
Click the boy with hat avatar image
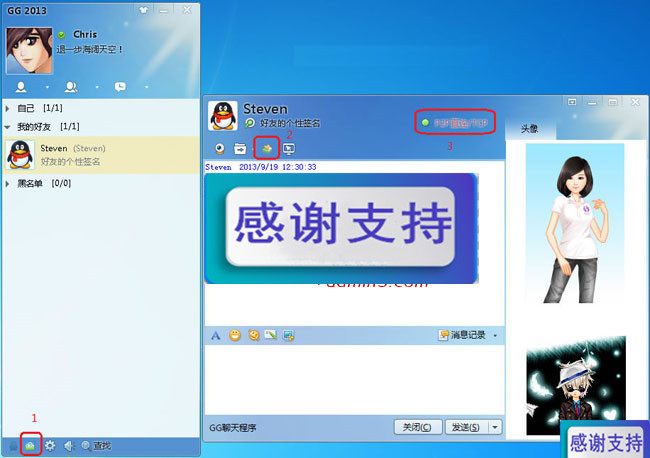point(576,385)
